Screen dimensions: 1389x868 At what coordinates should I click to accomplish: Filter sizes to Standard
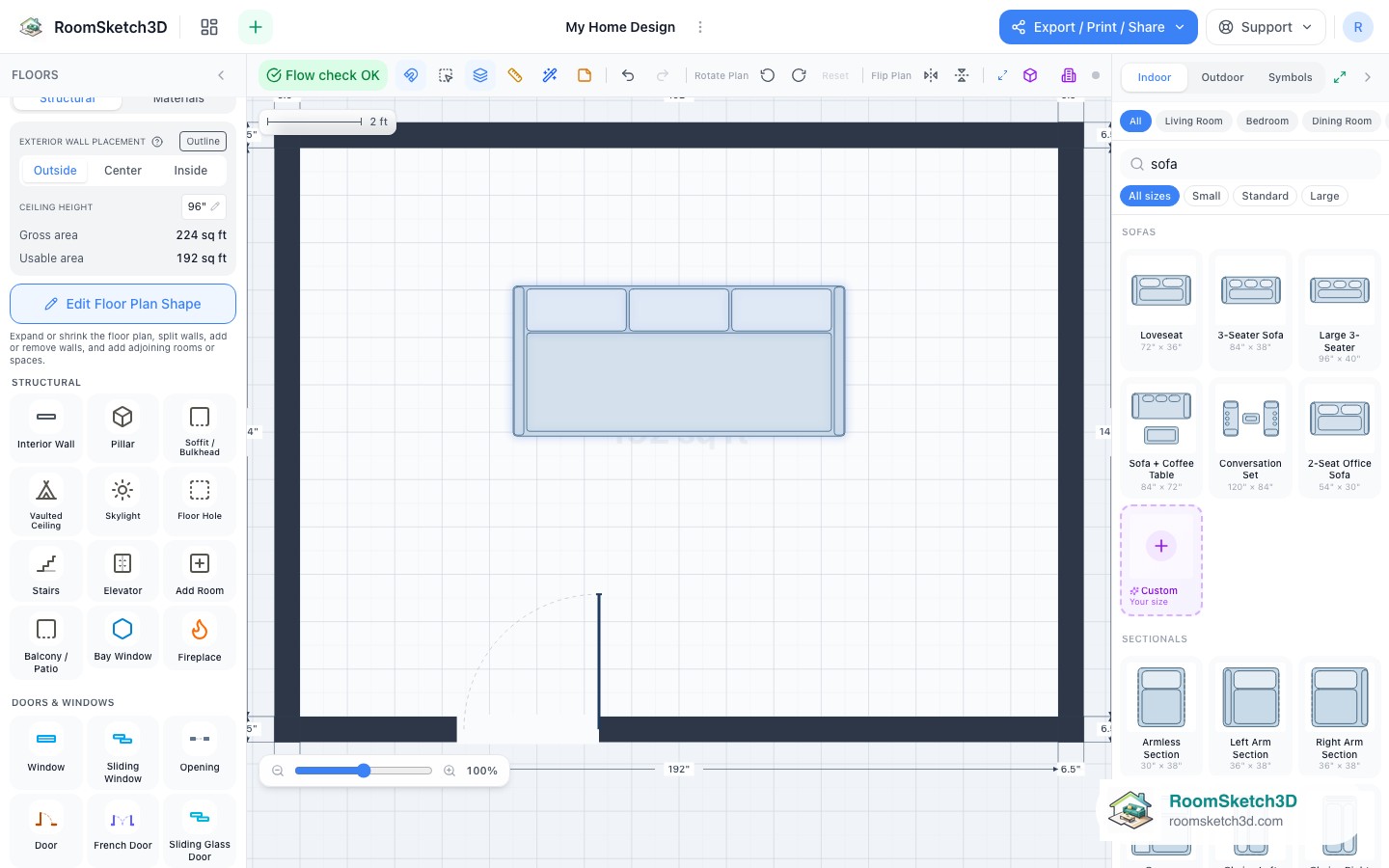pos(1265,196)
